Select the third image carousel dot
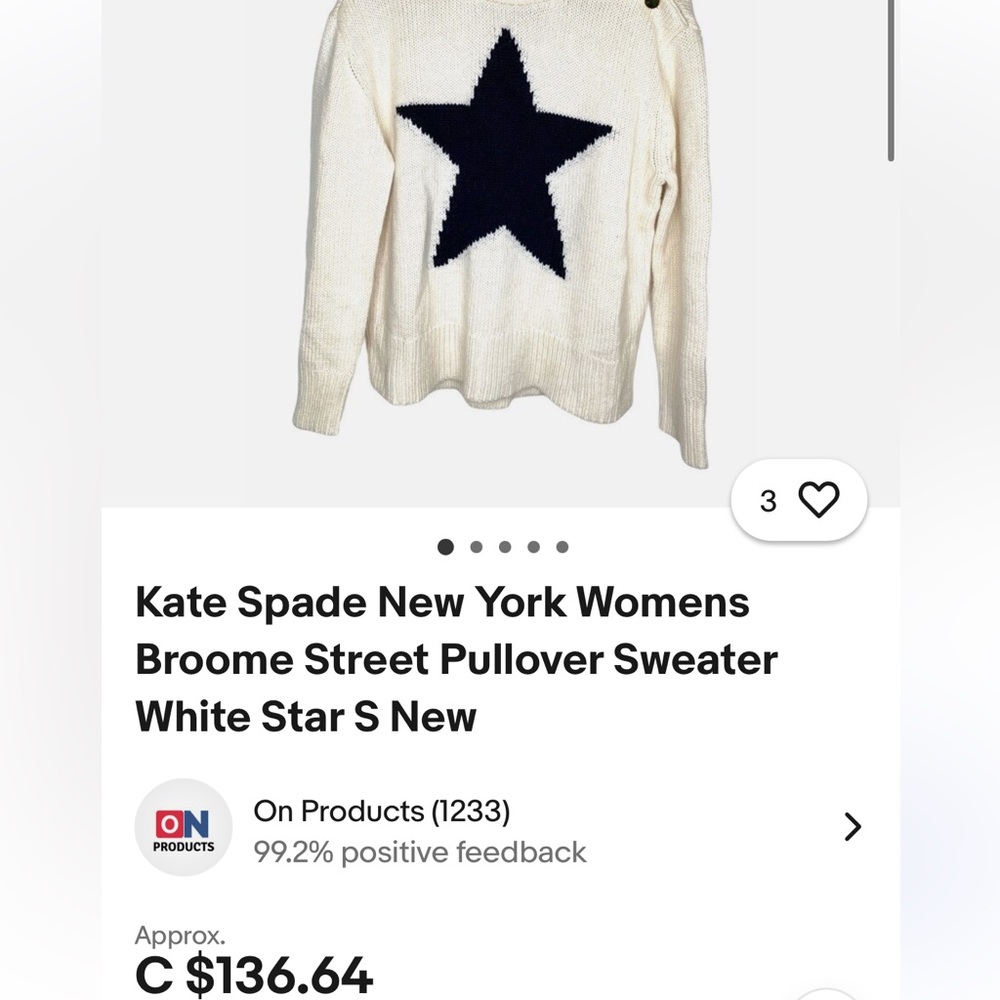Screen dimensions: 1000x1000 click(503, 547)
